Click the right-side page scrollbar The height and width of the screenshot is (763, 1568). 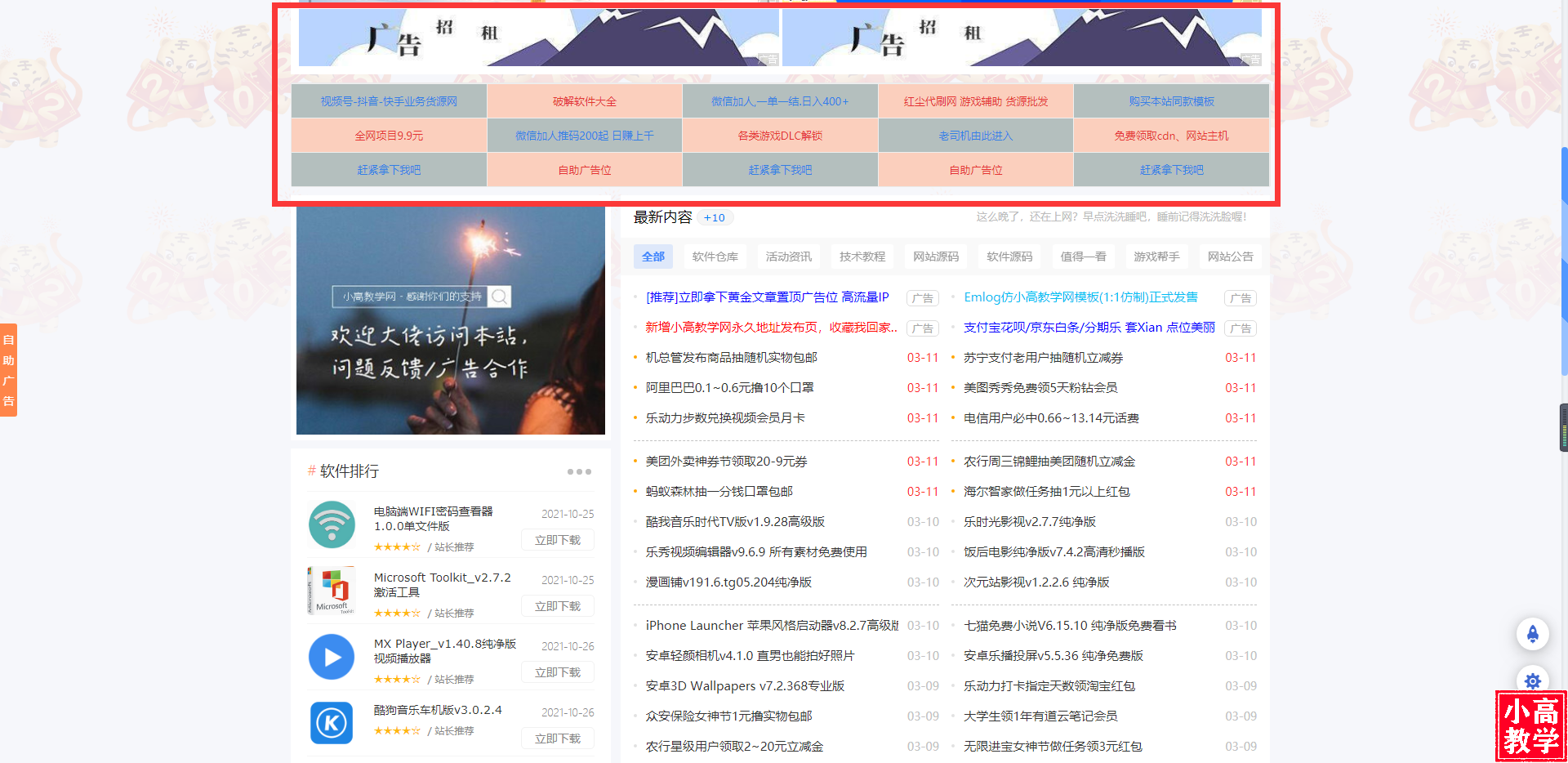click(x=1563, y=425)
